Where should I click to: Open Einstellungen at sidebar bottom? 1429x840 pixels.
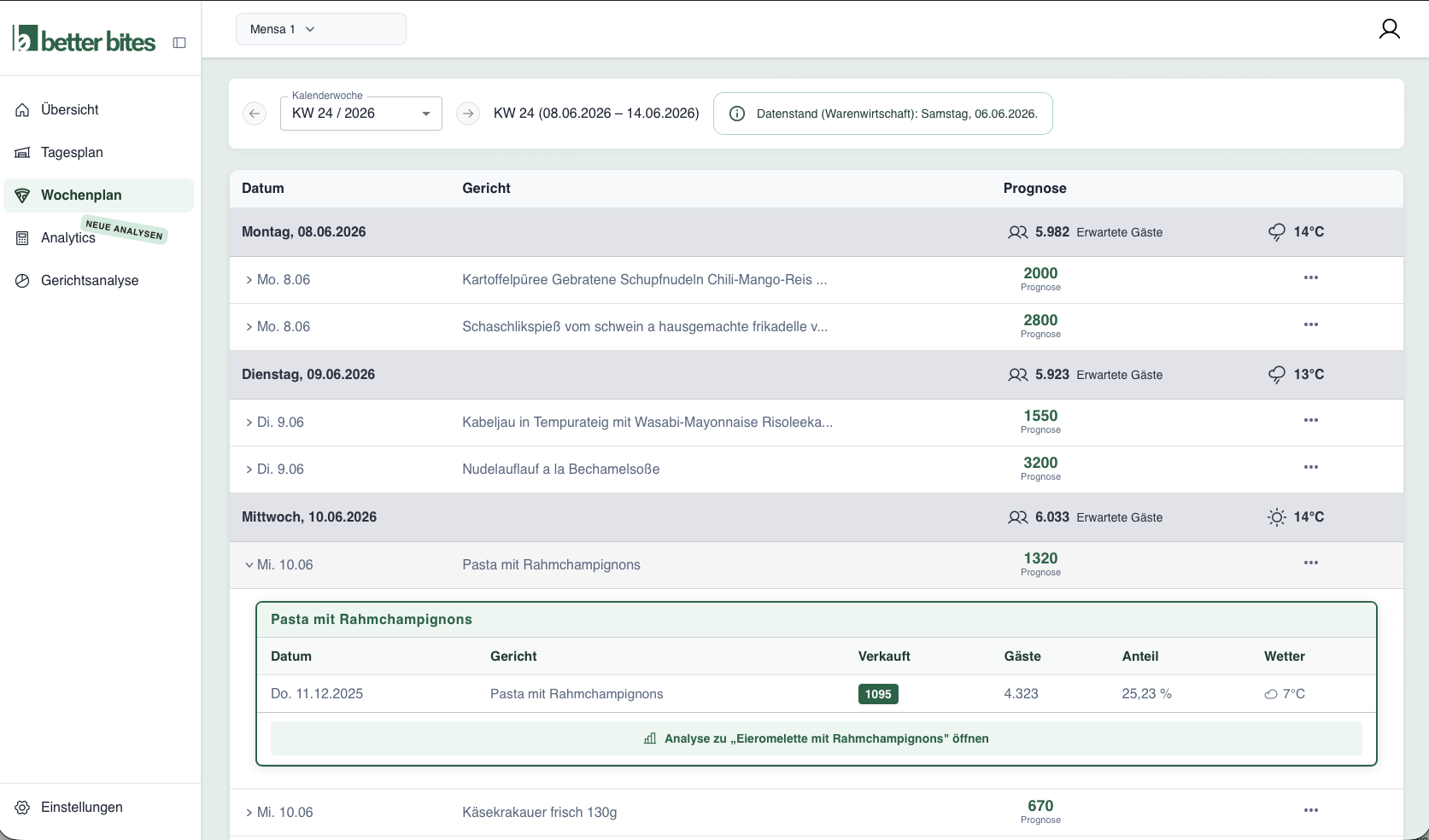(99, 808)
